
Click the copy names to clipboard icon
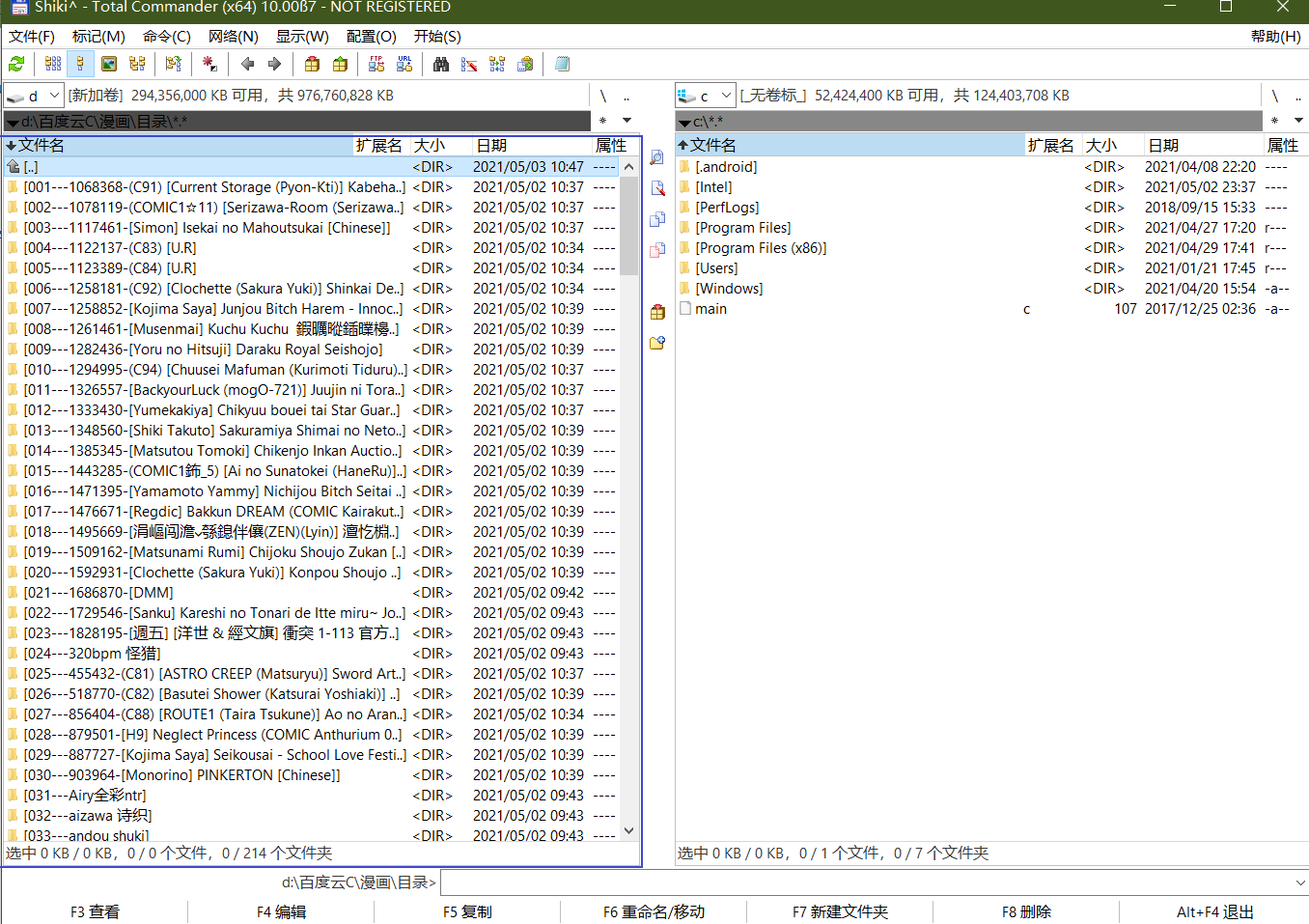525,64
